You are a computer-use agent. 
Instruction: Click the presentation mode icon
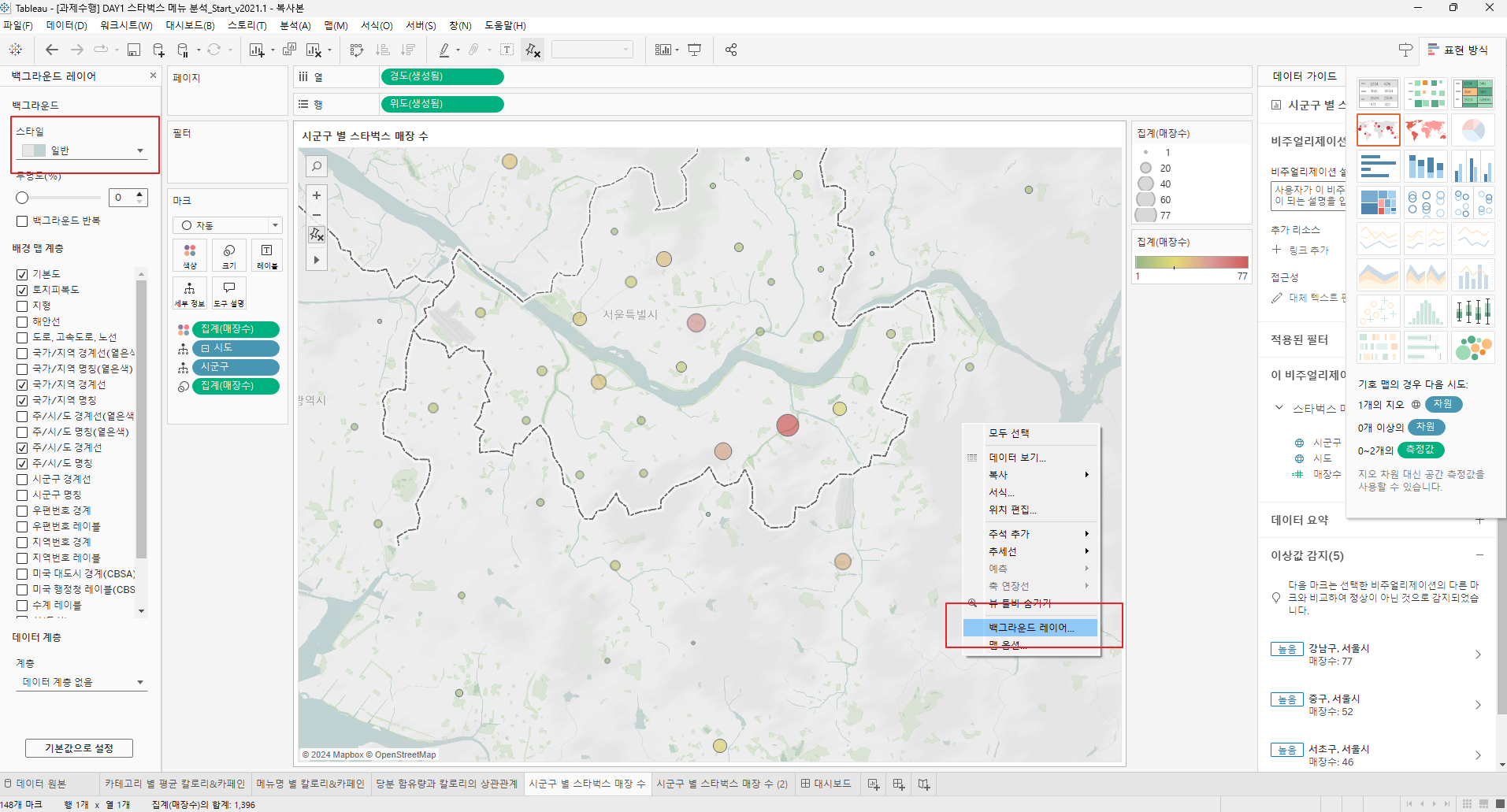[x=694, y=50]
